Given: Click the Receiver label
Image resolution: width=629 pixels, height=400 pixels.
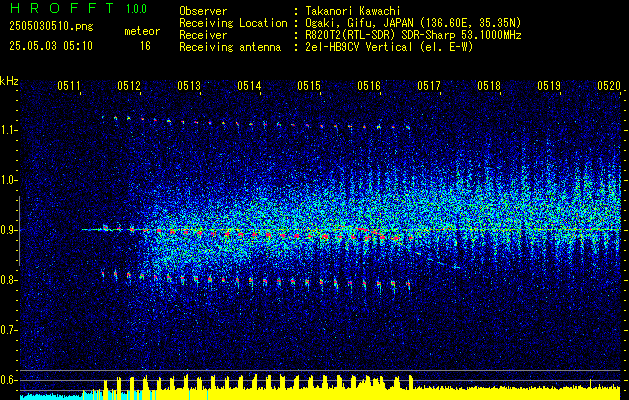Looking at the screenshot, I should [203, 35].
